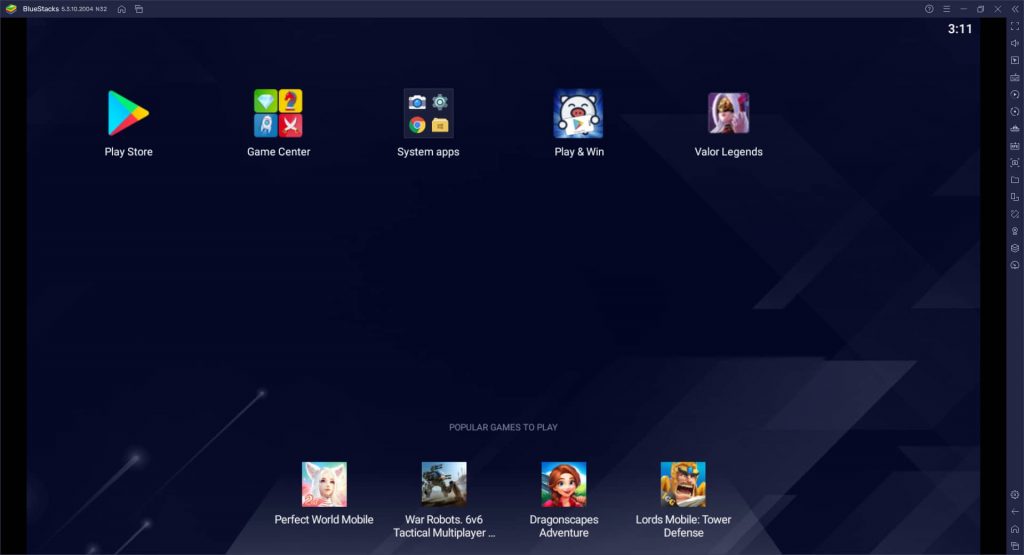Open the help question mark icon
Viewport: 1024px width, 555px height.
coord(929,9)
